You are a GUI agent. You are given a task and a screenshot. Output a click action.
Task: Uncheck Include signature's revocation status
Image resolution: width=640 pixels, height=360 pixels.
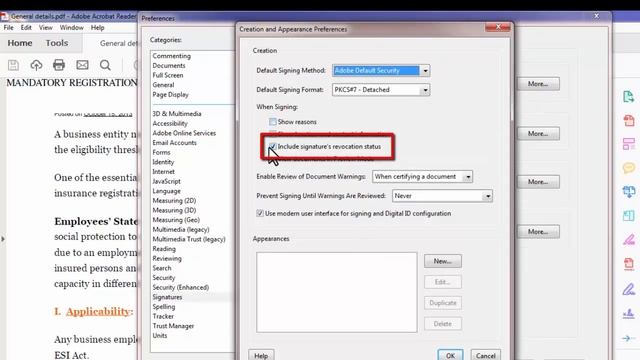[x=273, y=146]
